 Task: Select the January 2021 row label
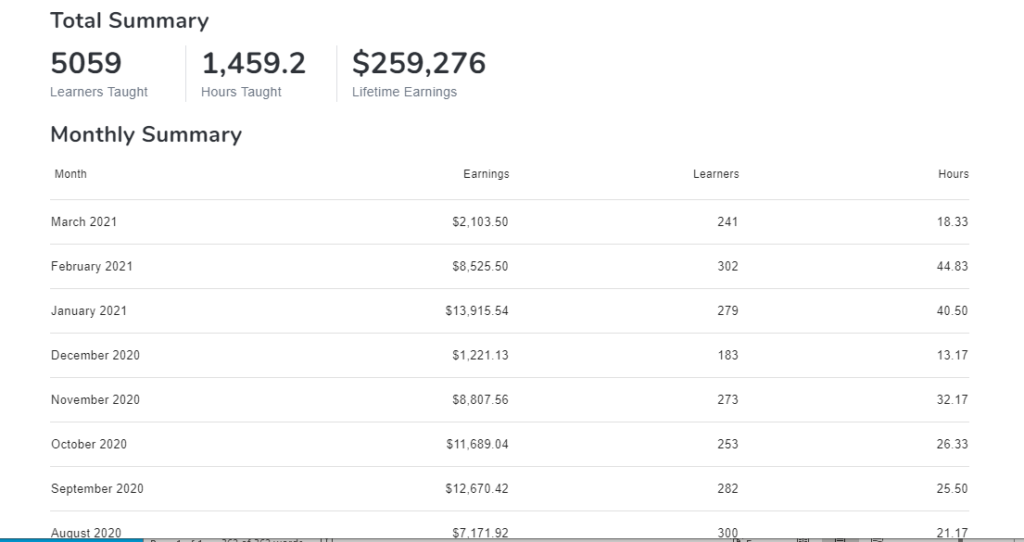88,311
